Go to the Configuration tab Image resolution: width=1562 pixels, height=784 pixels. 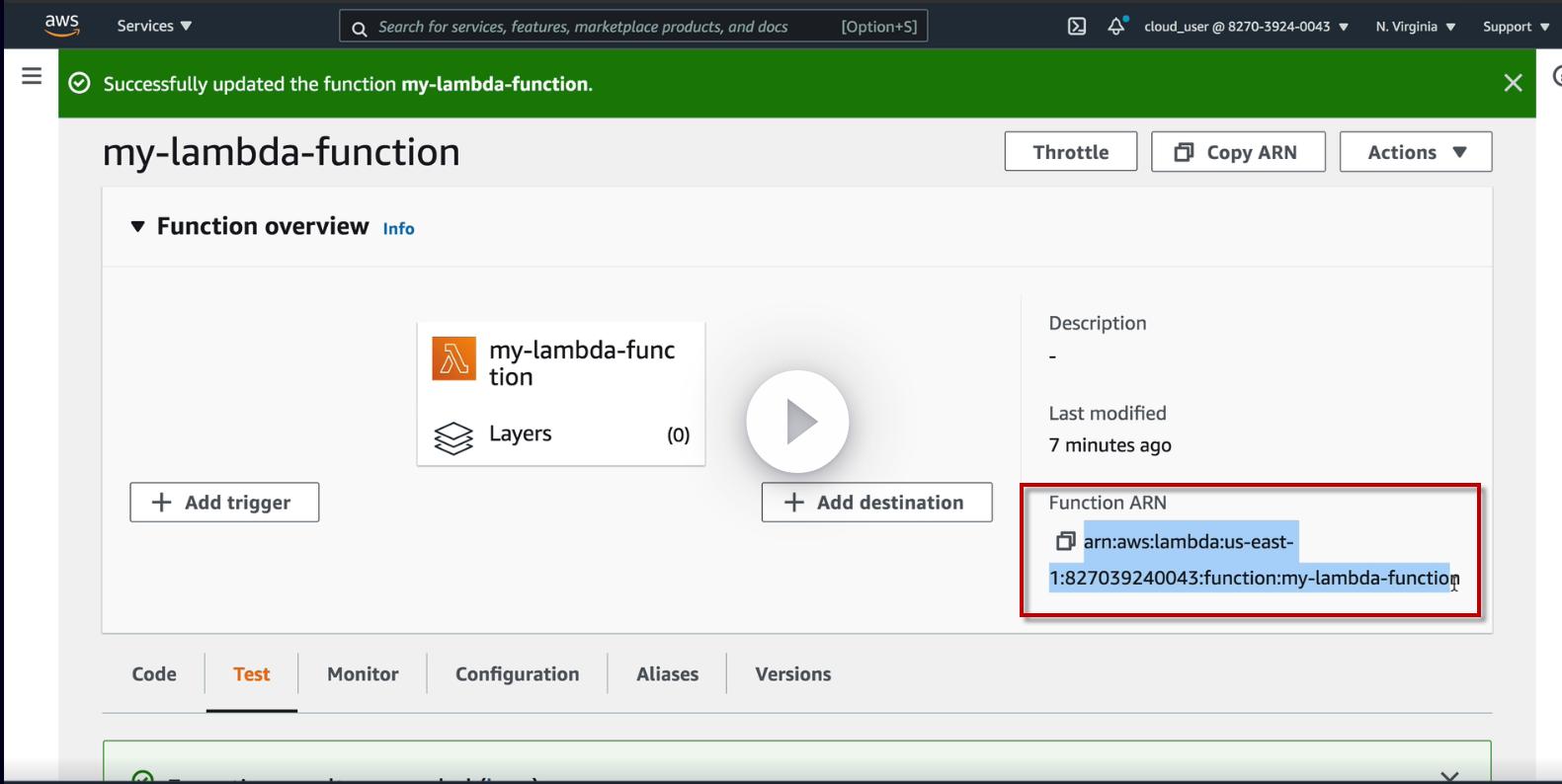[517, 674]
